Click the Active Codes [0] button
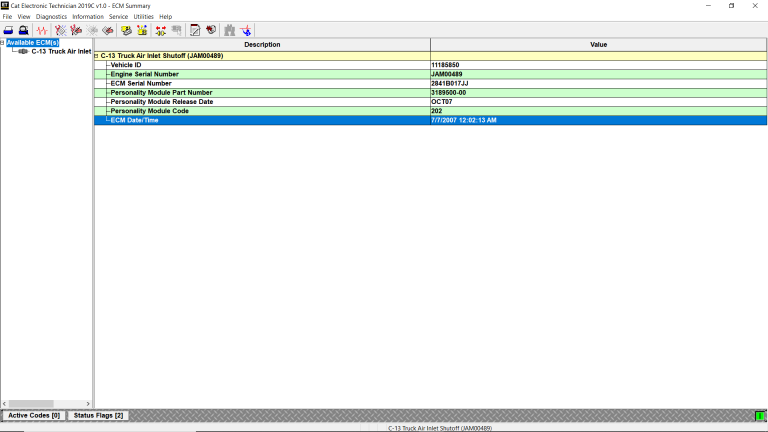 tap(34, 415)
